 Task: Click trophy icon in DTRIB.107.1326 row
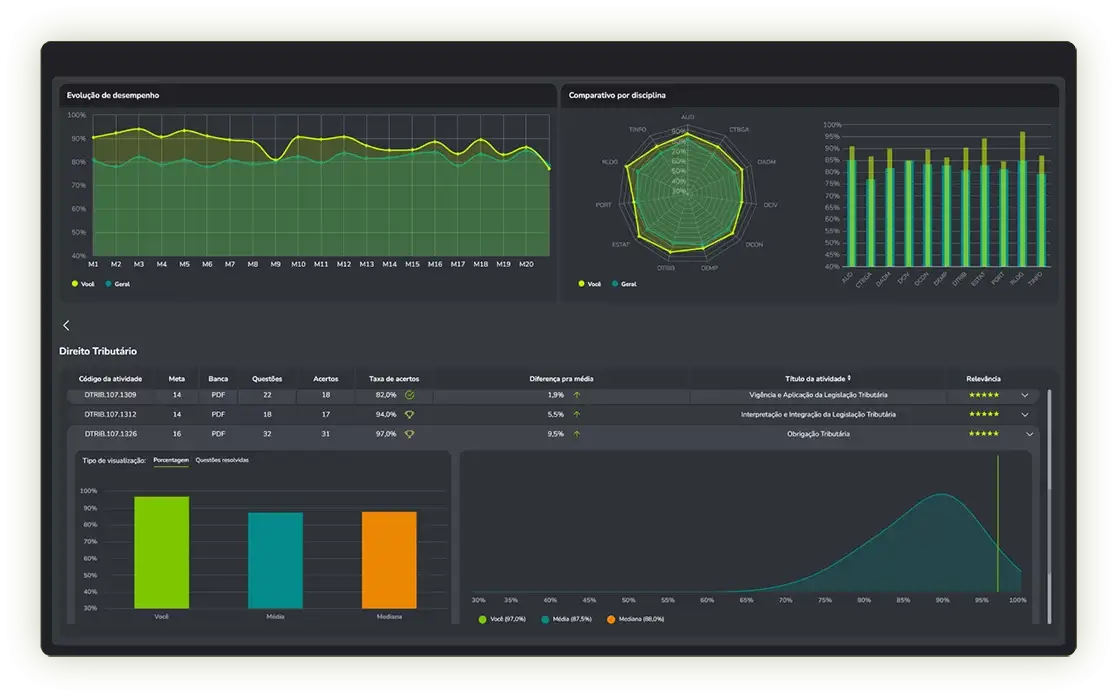point(409,434)
